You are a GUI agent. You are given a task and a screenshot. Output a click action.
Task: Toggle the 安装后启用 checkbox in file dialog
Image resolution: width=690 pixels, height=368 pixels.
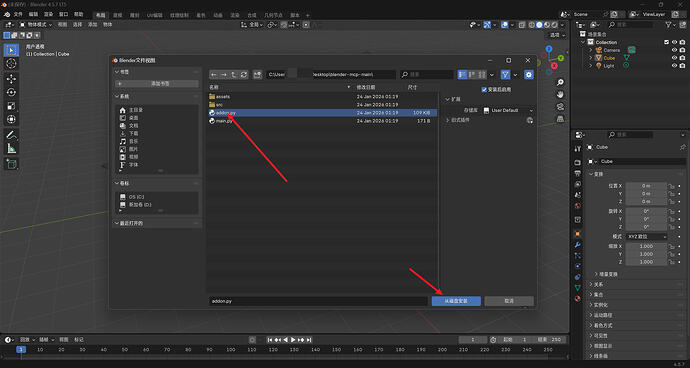tap(484, 89)
